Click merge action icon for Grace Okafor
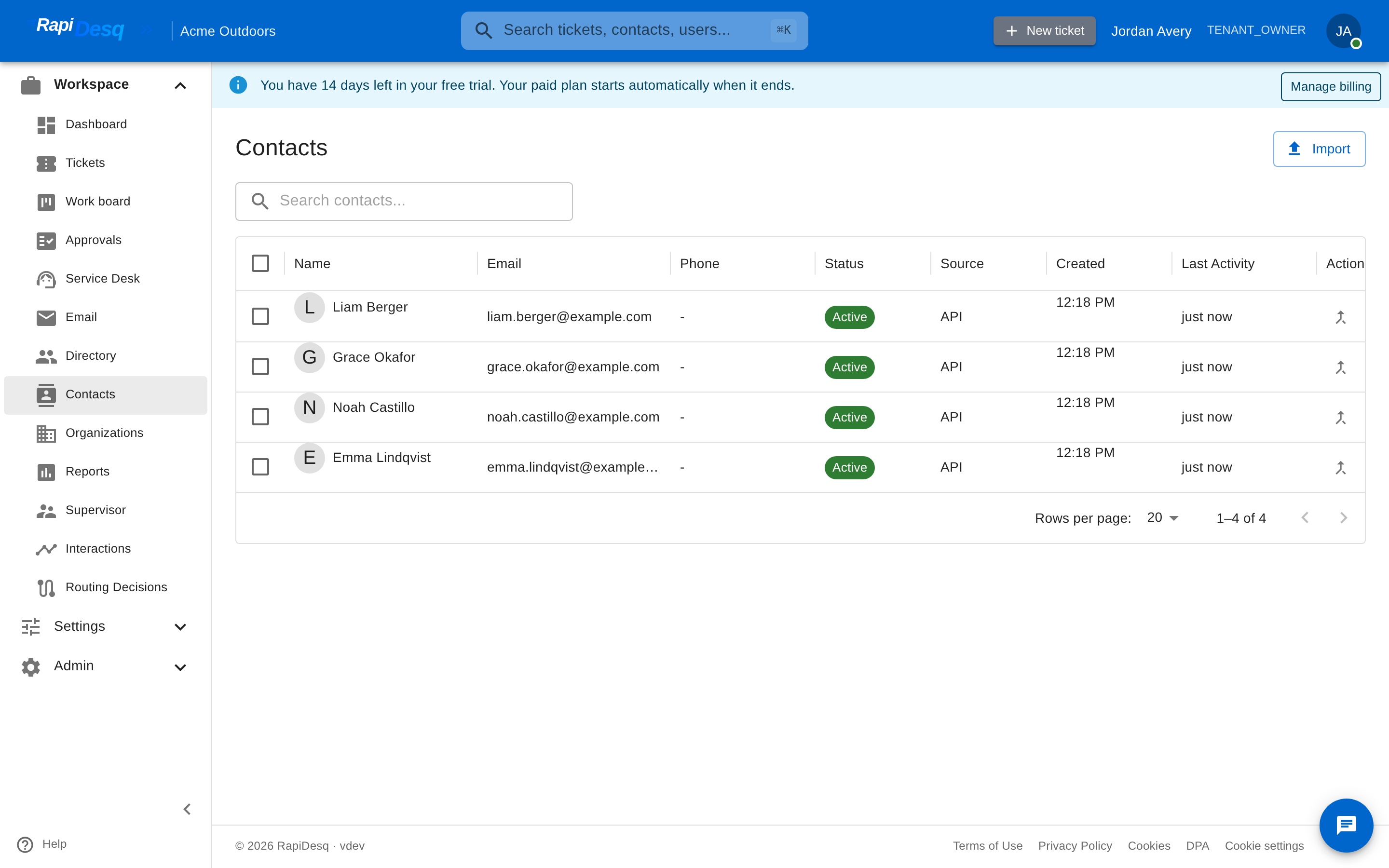This screenshot has width=1389, height=868. (1340, 367)
